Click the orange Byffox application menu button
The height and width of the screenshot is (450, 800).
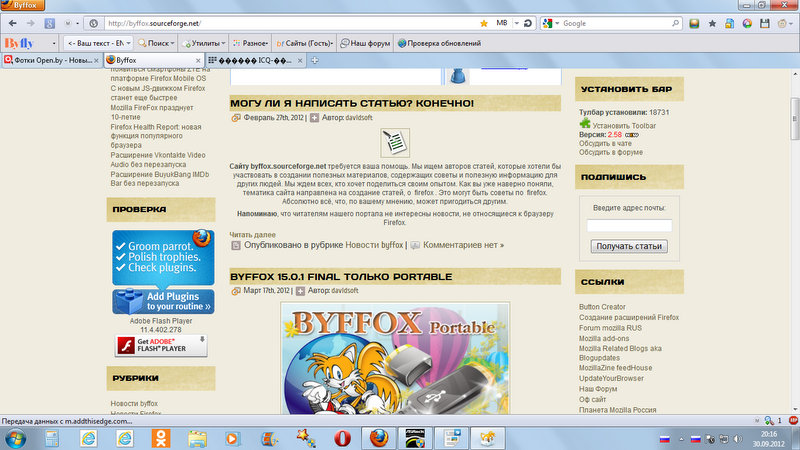click(x=22, y=5)
